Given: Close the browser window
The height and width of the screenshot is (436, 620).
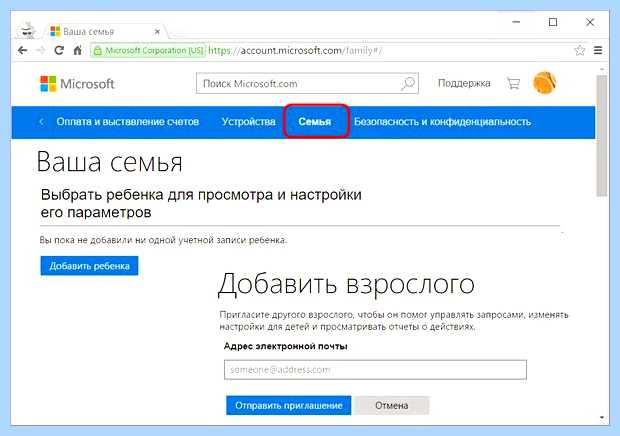Looking at the screenshot, I should pyautogui.click(x=590, y=22).
